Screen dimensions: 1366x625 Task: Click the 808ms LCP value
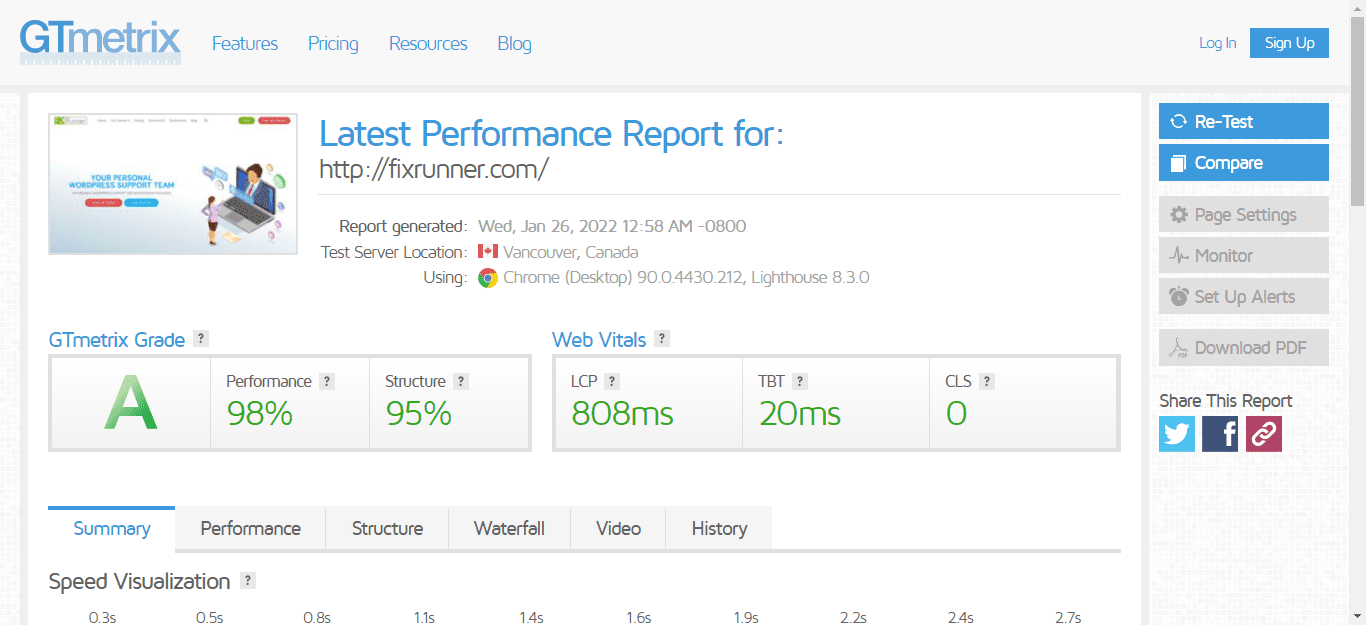tap(622, 413)
